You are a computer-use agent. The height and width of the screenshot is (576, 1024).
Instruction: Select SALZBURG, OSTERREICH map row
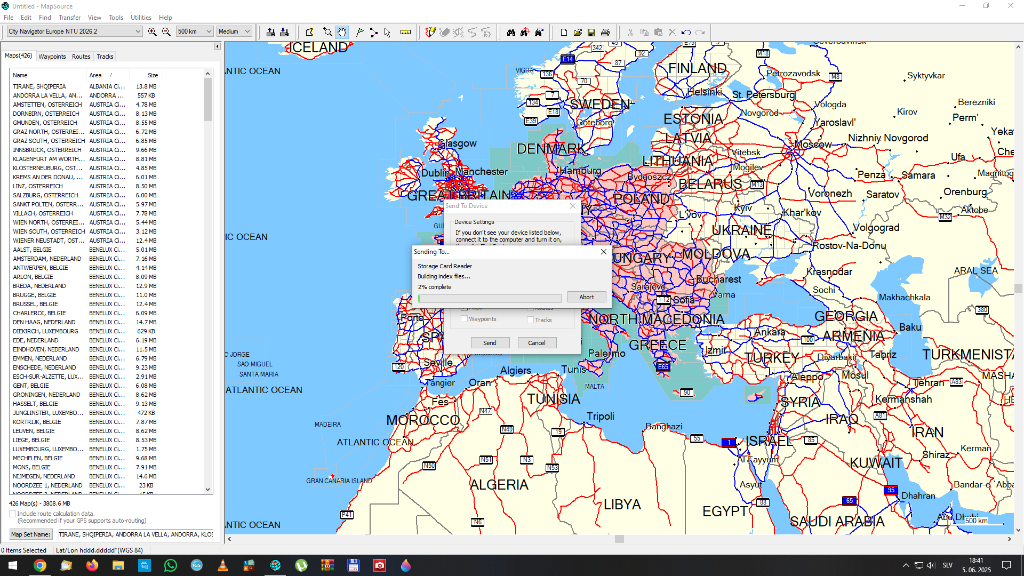85,195
